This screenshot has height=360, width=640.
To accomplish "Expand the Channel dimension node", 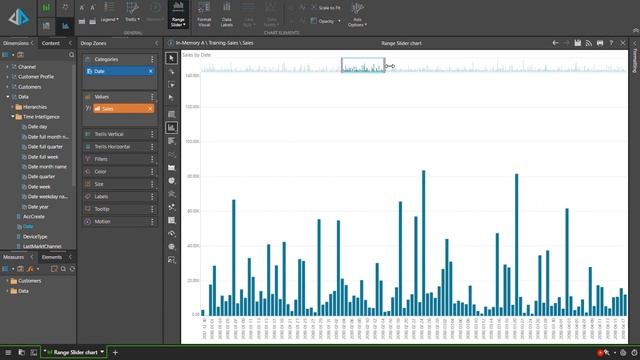I will (x=7, y=67).
